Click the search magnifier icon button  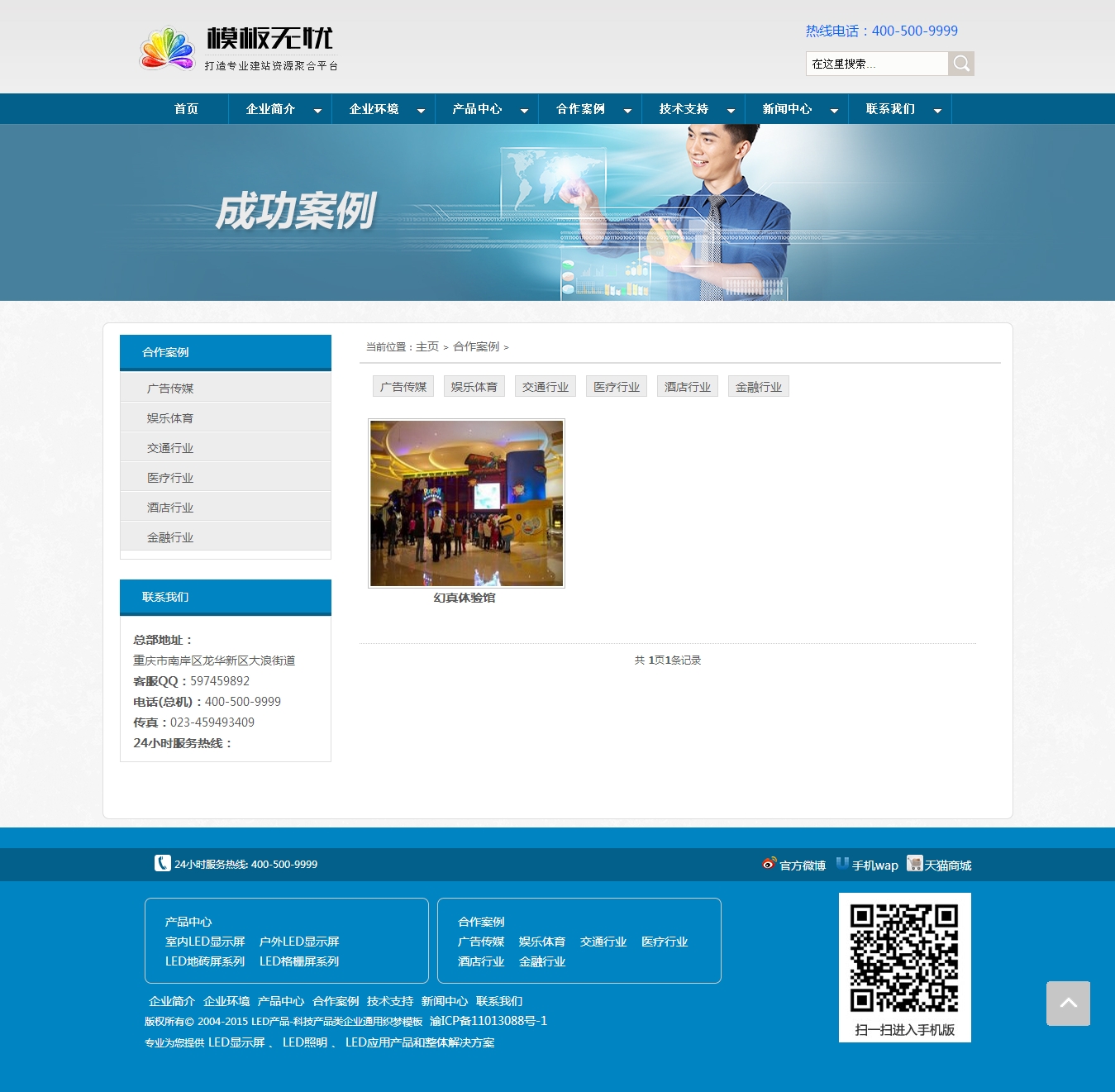pos(960,64)
